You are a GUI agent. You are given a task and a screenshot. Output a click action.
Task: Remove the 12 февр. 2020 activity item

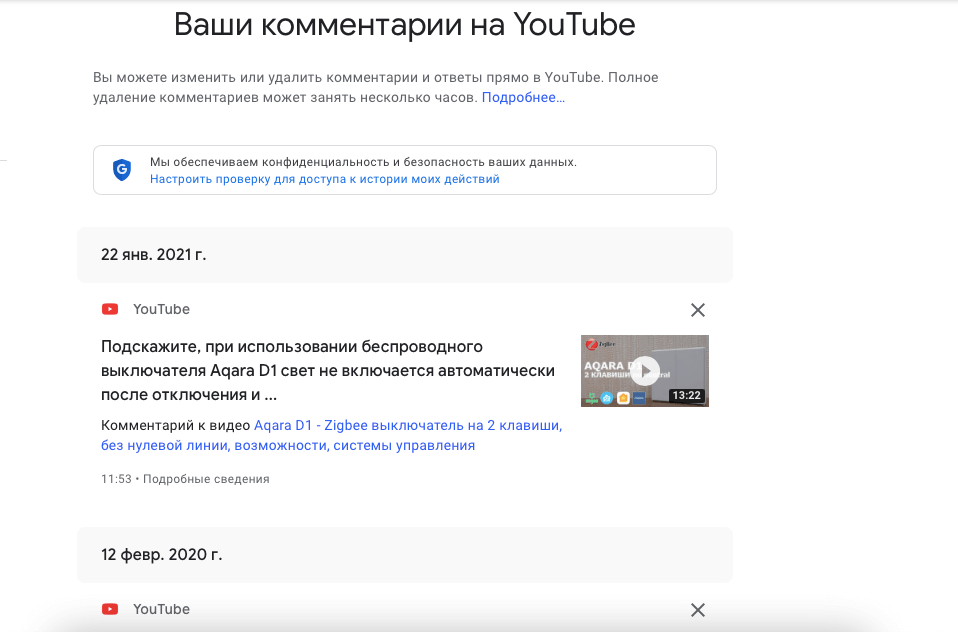[x=698, y=610]
